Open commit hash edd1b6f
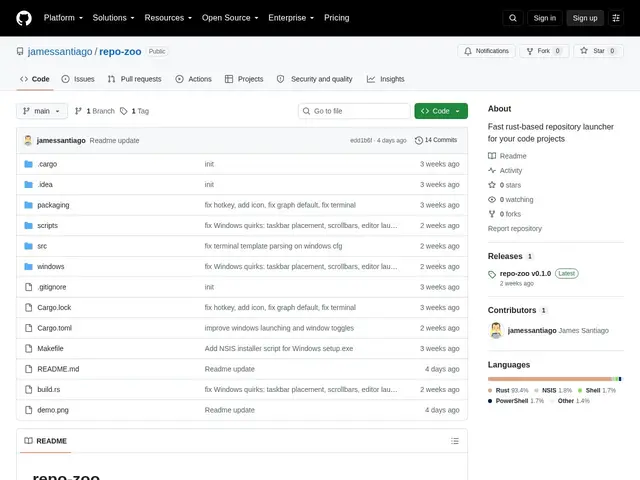Screen dimensions: 640x480 coord(361,140)
